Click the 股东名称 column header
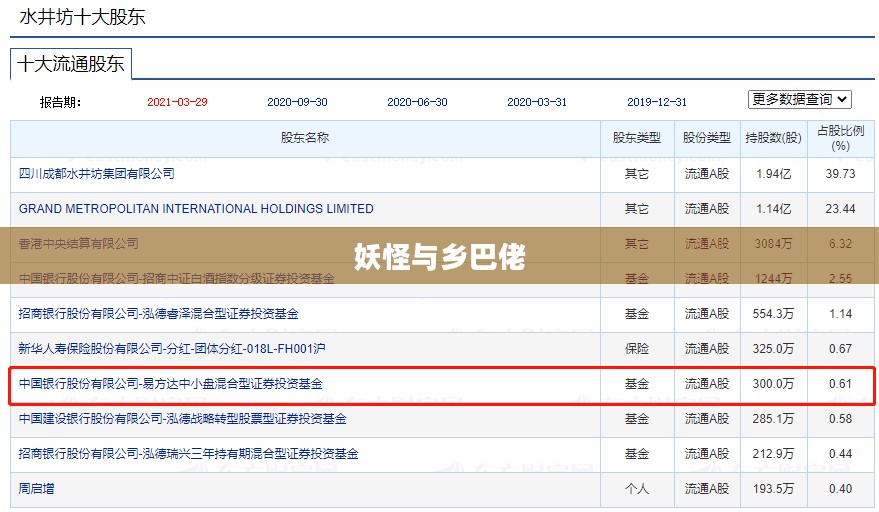The image size is (879, 512). pyautogui.click(x=305, y=138)
